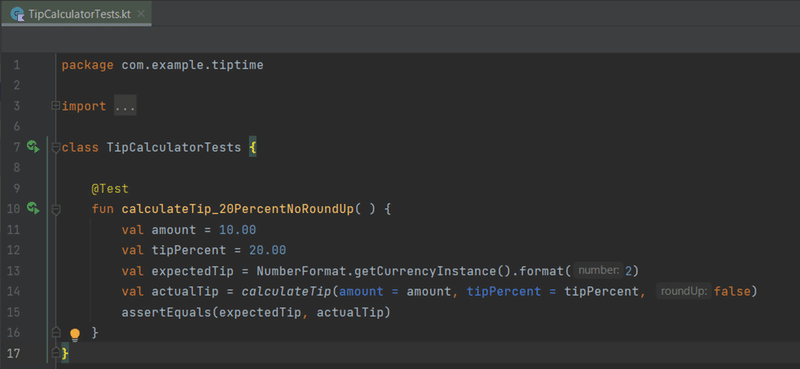Click the Kotlin file icon in the tab

pos(17,14)
